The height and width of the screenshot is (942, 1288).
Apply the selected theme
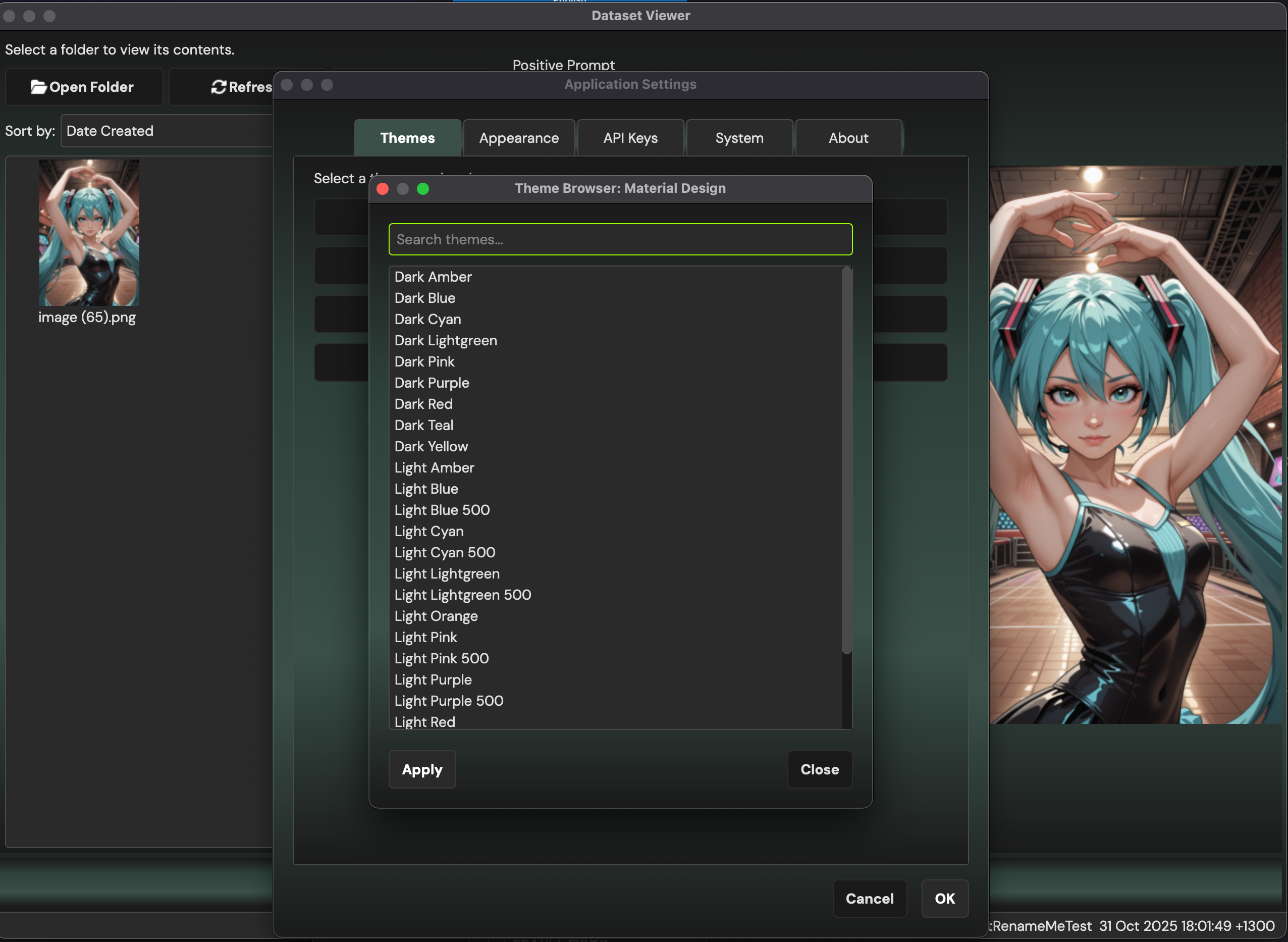click(x=422, y=769)
